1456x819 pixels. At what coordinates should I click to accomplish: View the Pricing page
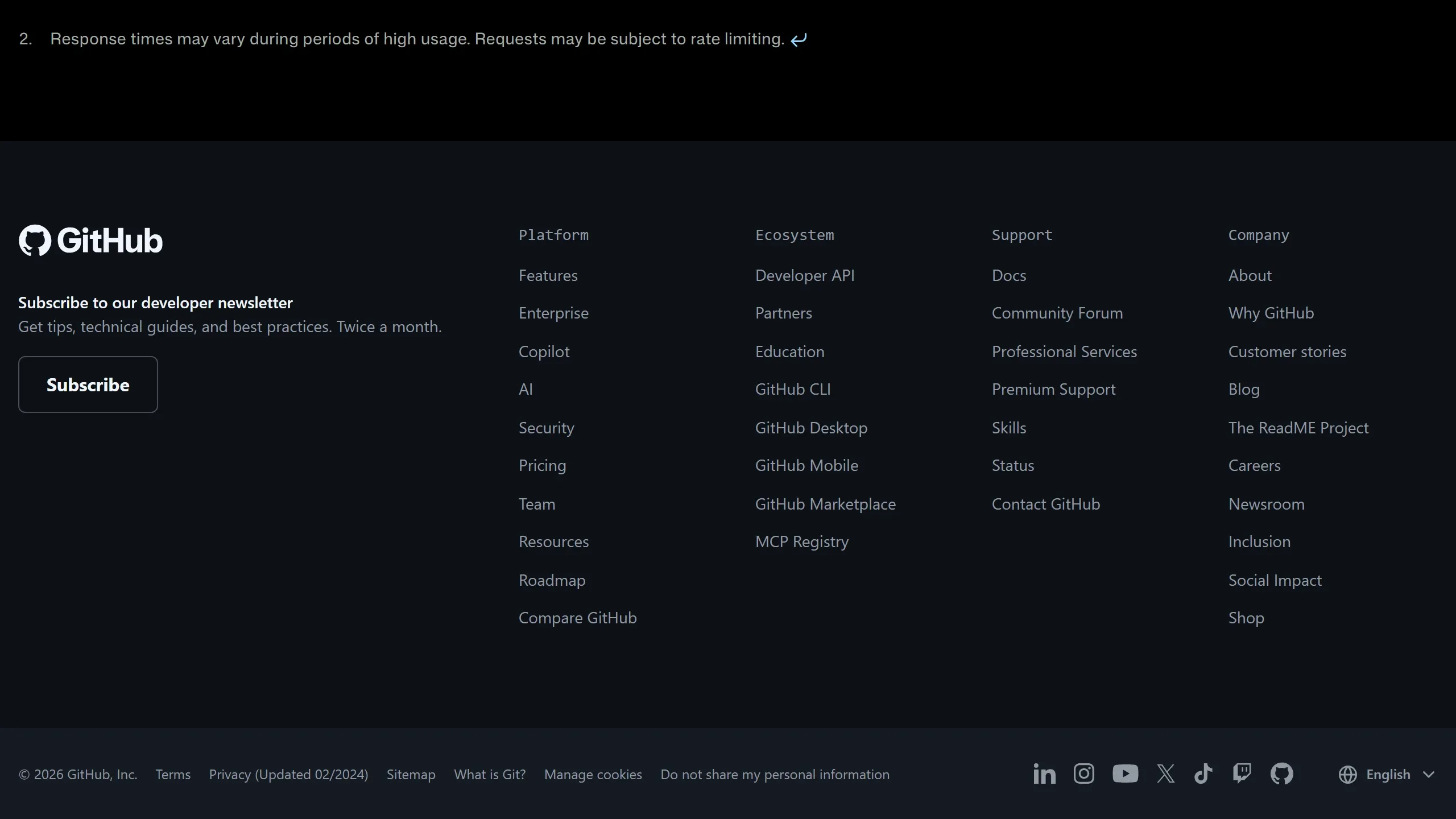[542, 465]
